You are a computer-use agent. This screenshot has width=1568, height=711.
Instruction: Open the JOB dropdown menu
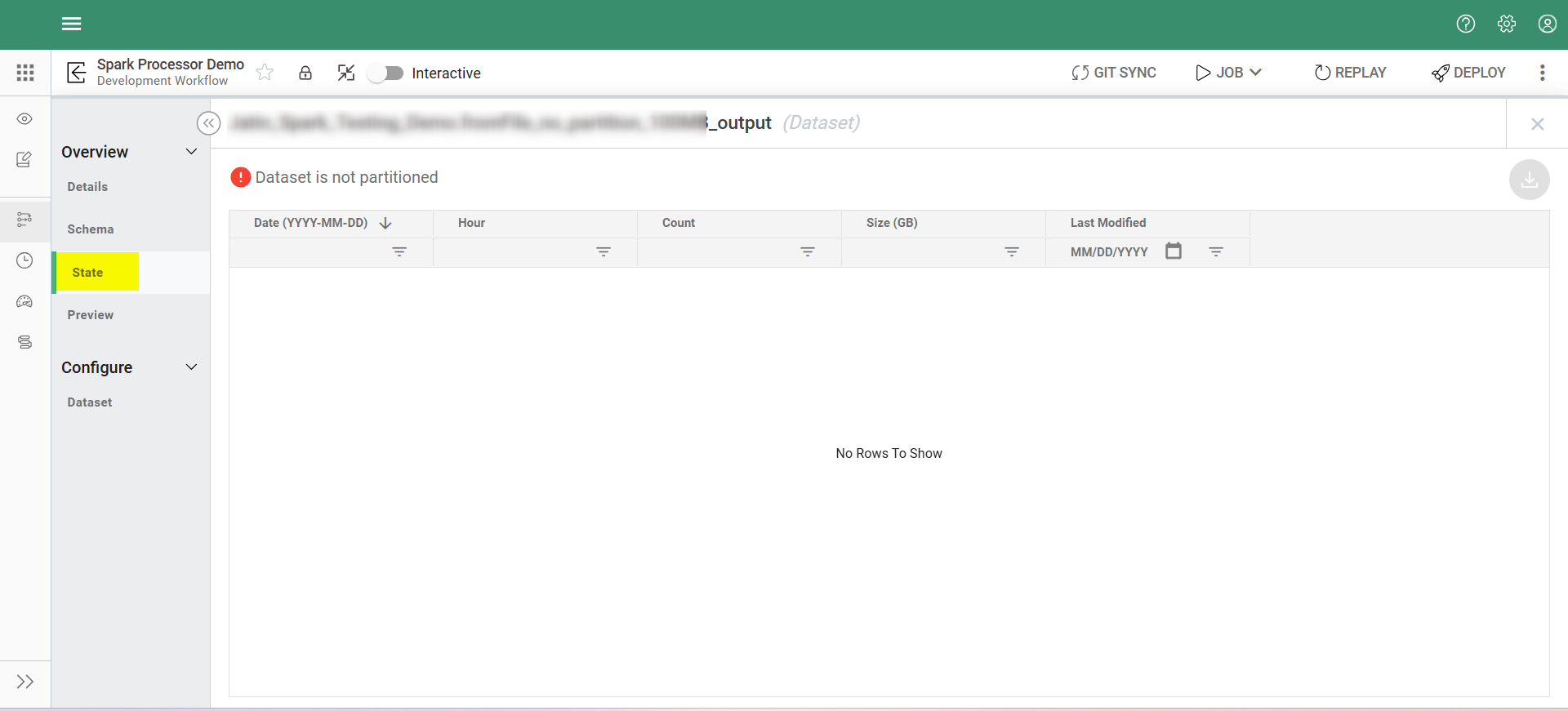pyautogui.click(x=1228, y=73)
